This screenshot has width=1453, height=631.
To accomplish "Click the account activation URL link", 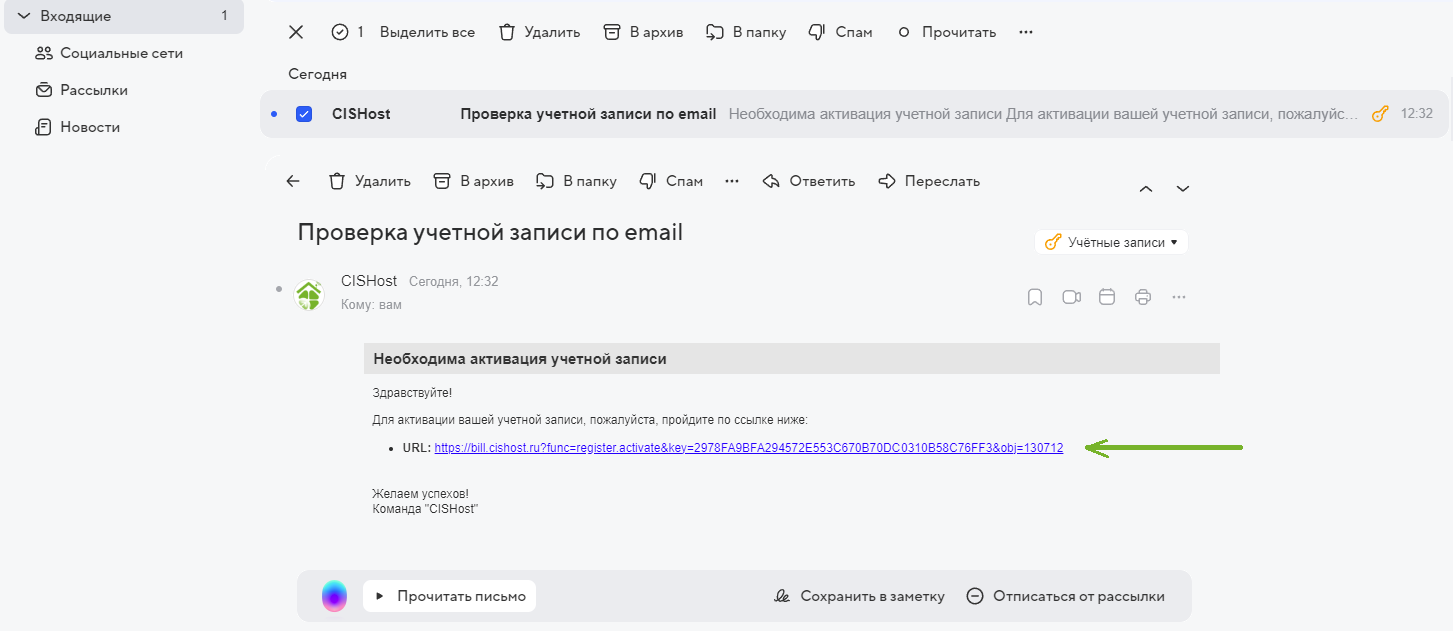I will (x=748, y=448).
